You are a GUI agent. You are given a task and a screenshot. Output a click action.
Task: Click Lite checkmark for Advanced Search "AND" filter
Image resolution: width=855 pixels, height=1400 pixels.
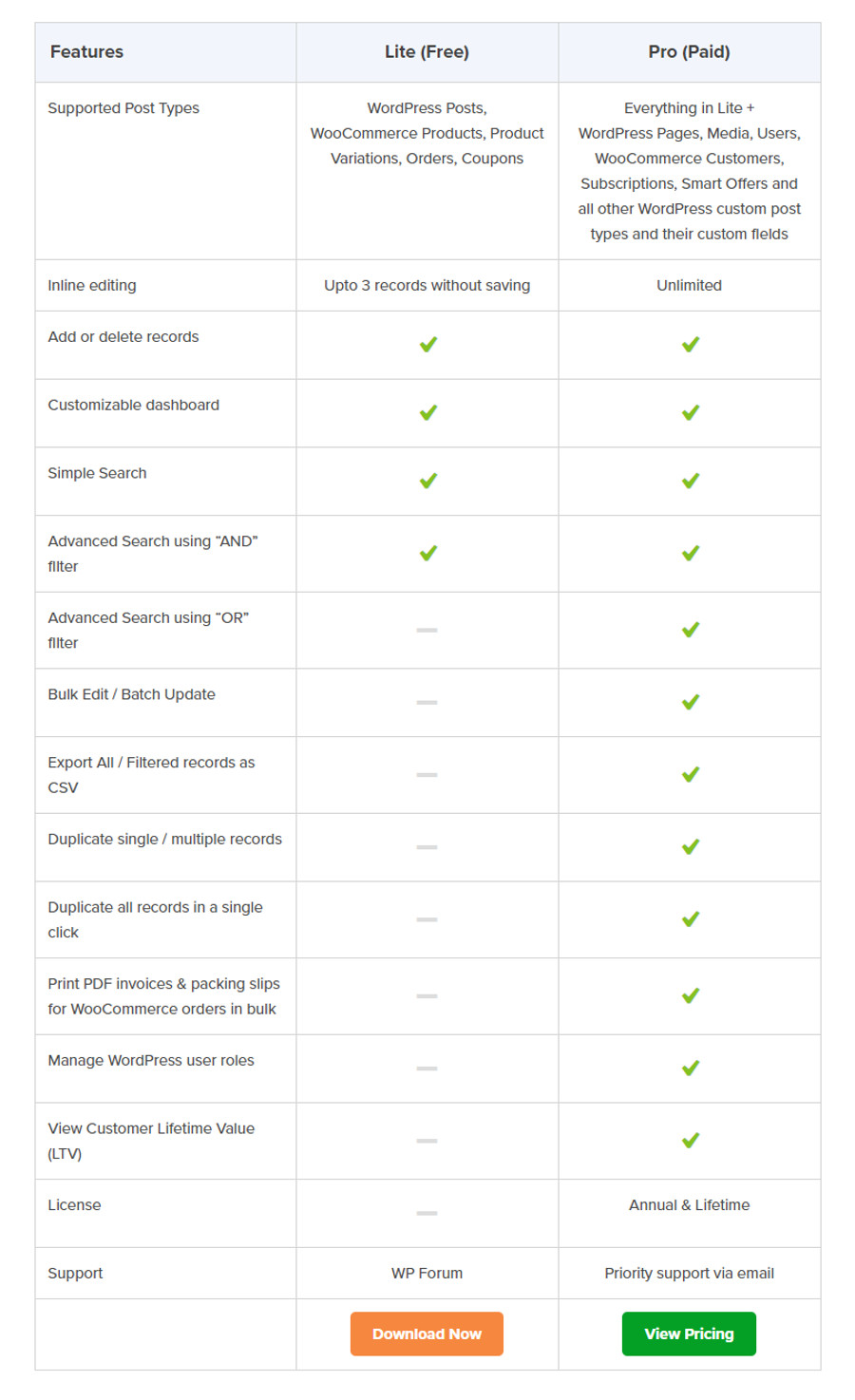(428, 553)
